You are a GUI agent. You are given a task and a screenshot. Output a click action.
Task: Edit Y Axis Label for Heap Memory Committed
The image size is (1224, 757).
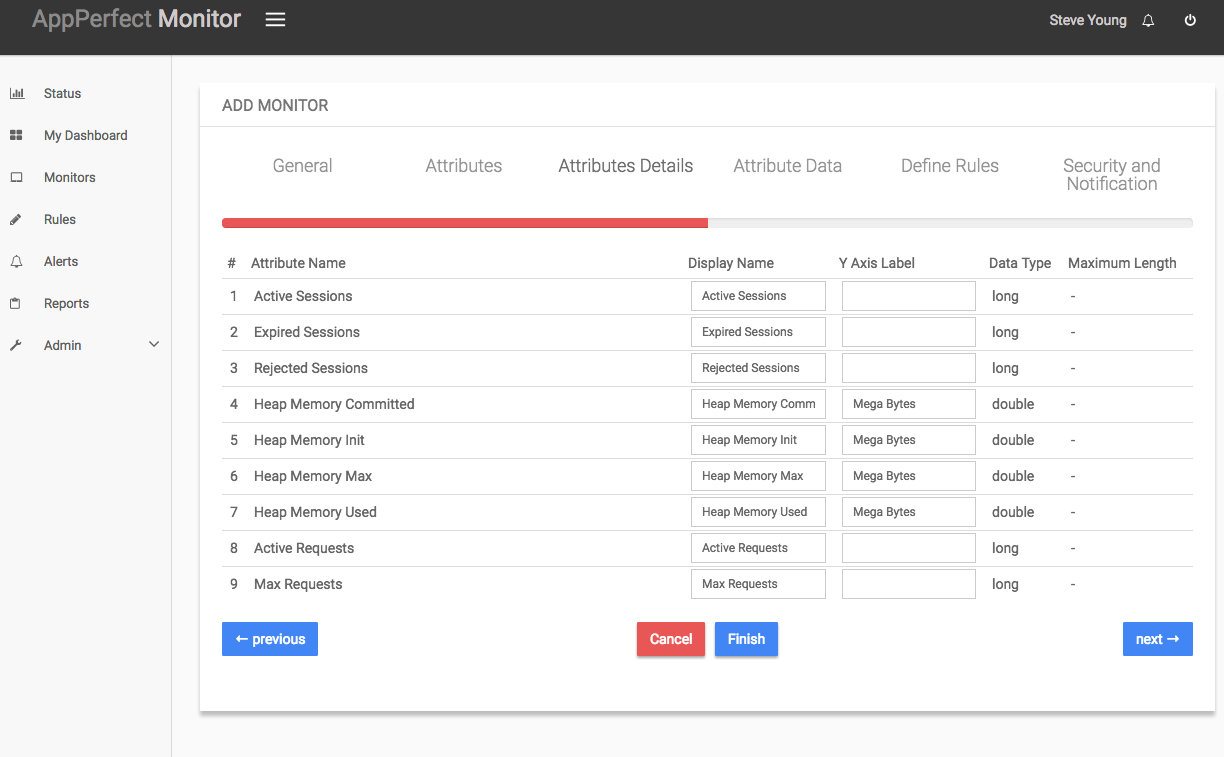pos(909,404)
